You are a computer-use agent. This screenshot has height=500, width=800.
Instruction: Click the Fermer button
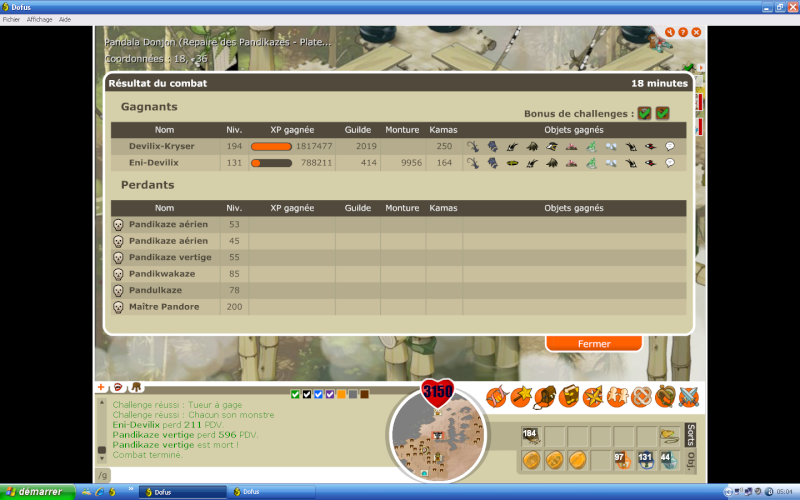point(594,344)
